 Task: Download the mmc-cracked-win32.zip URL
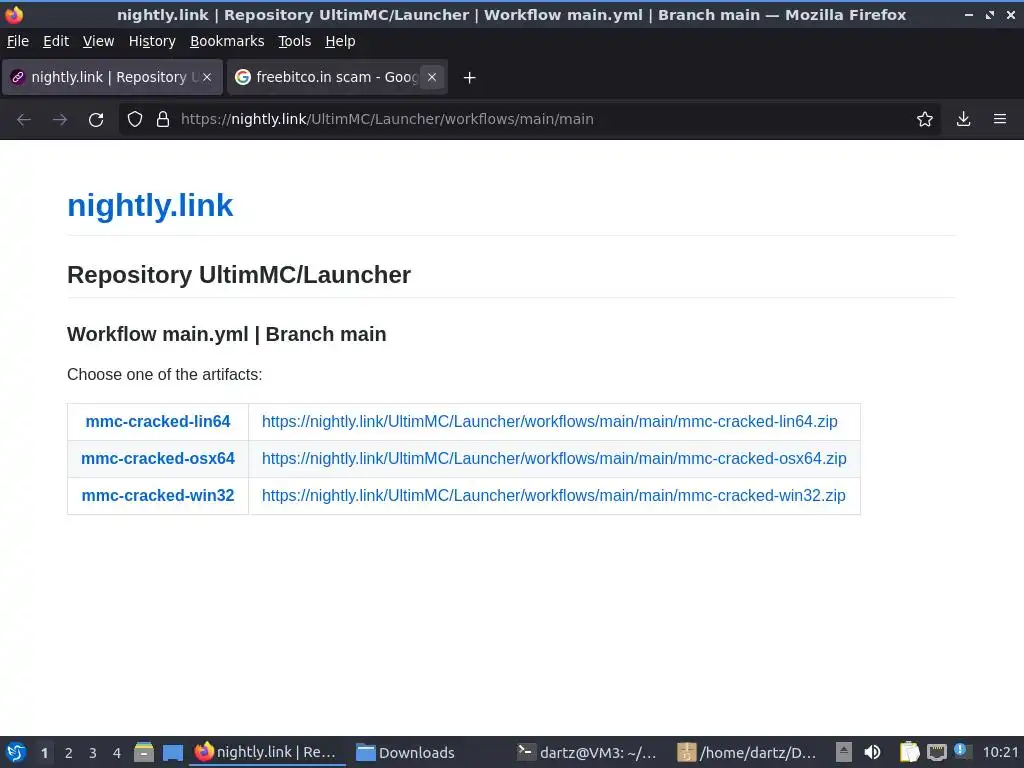(553, 496)
